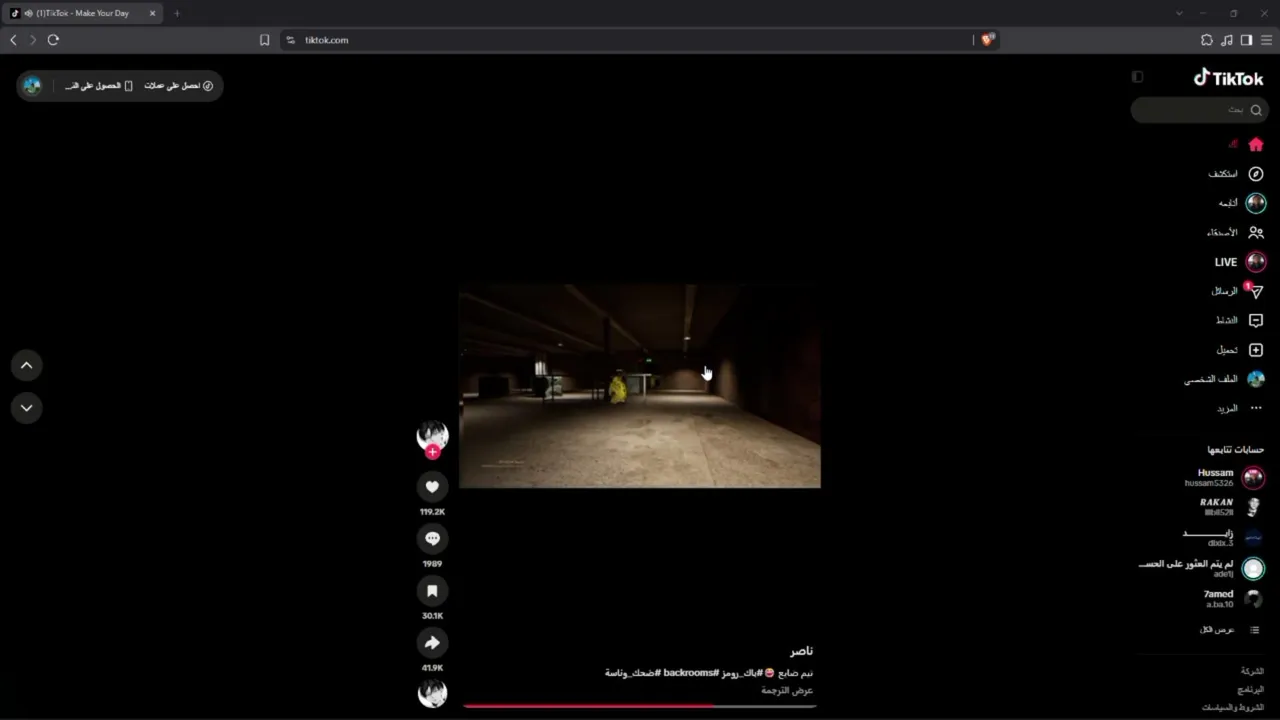Viewport: 1280px width, 720px height.
Task: View site information icon in address bar
Action: point(290,40)
